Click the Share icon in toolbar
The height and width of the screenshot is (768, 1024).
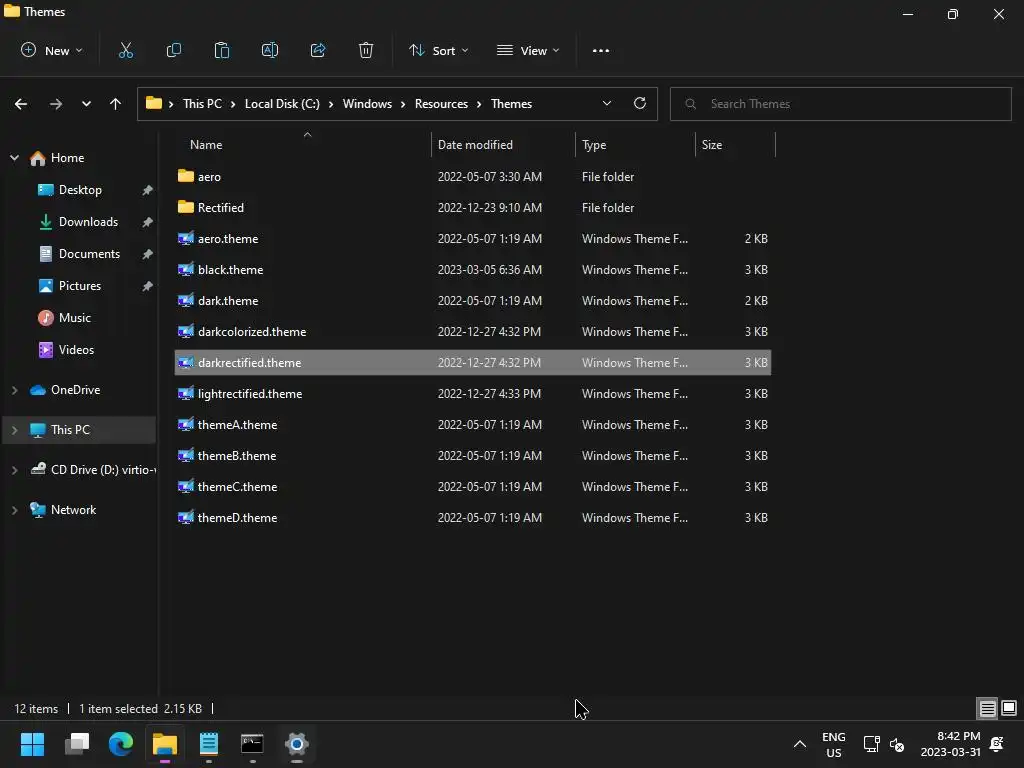click(318, 50)
